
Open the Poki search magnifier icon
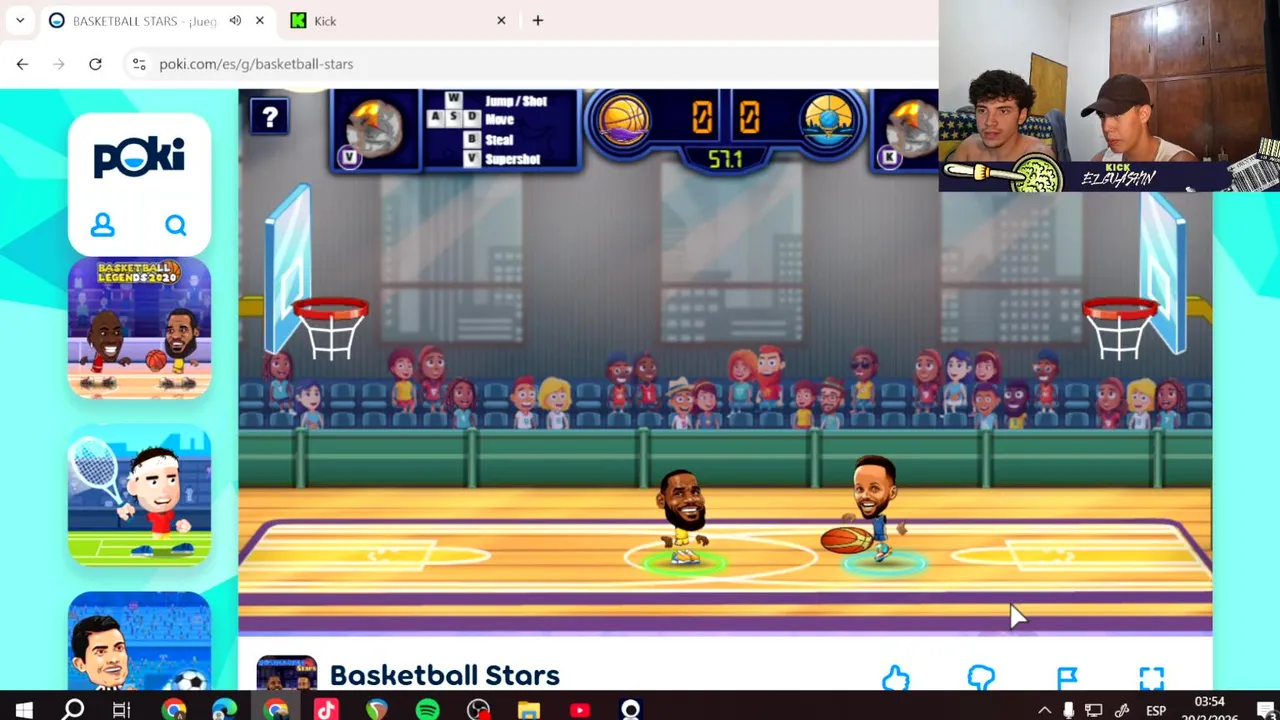point(175,226)
